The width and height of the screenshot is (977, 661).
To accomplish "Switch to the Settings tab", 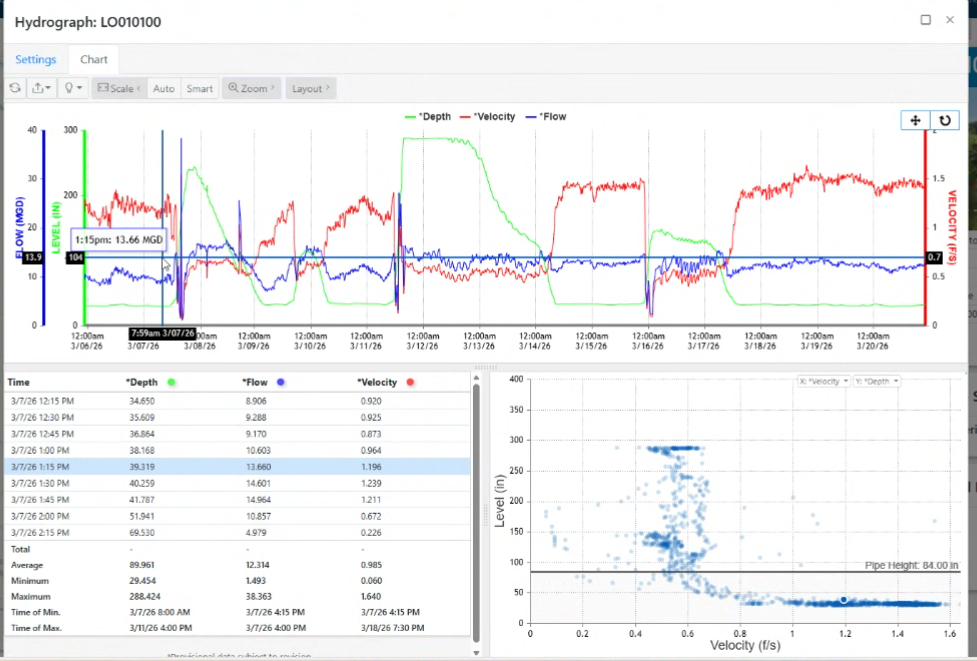I will 35,60.
